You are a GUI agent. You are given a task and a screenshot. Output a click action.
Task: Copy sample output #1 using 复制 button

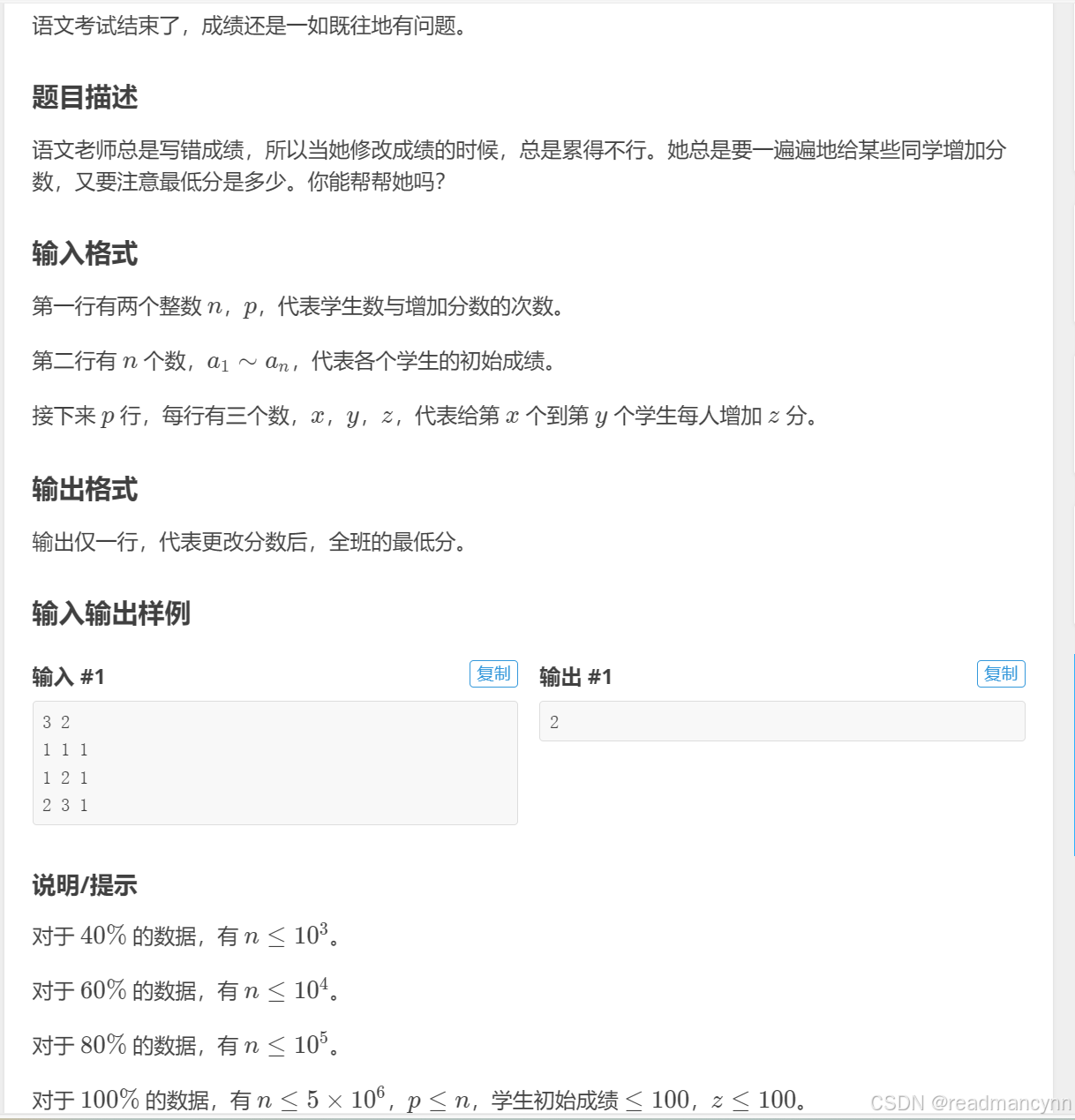1001,673
